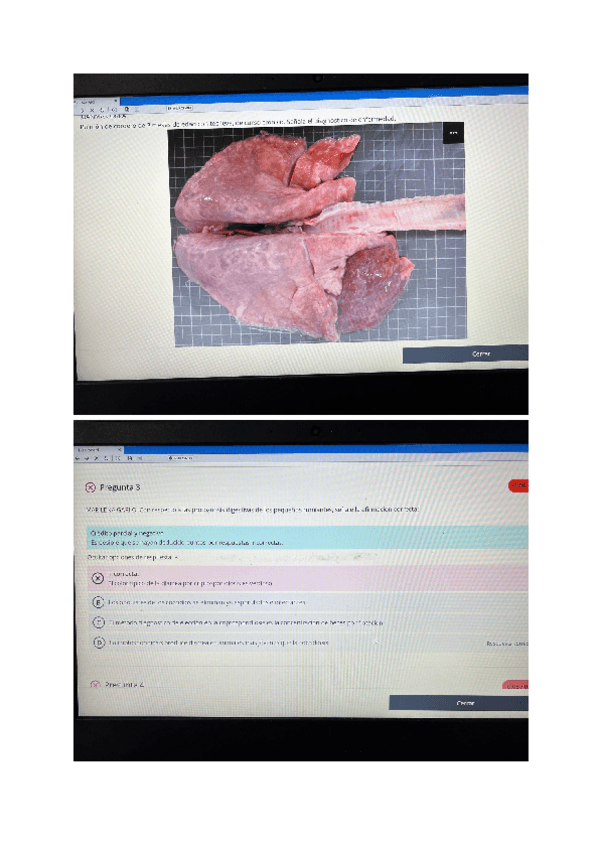The image size is (600, 848).
Task: Click the address field in the bottom screen's browser
Action: [x=181, y=458]
